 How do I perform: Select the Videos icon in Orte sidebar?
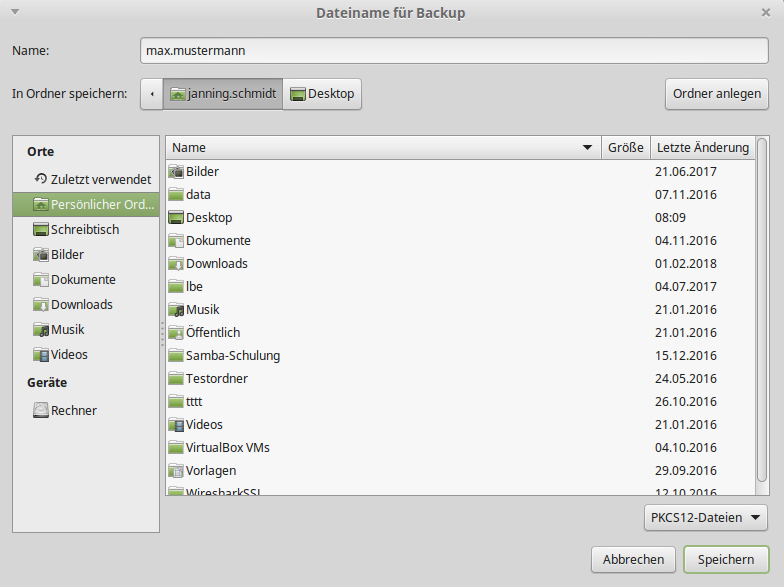[41, 355]
